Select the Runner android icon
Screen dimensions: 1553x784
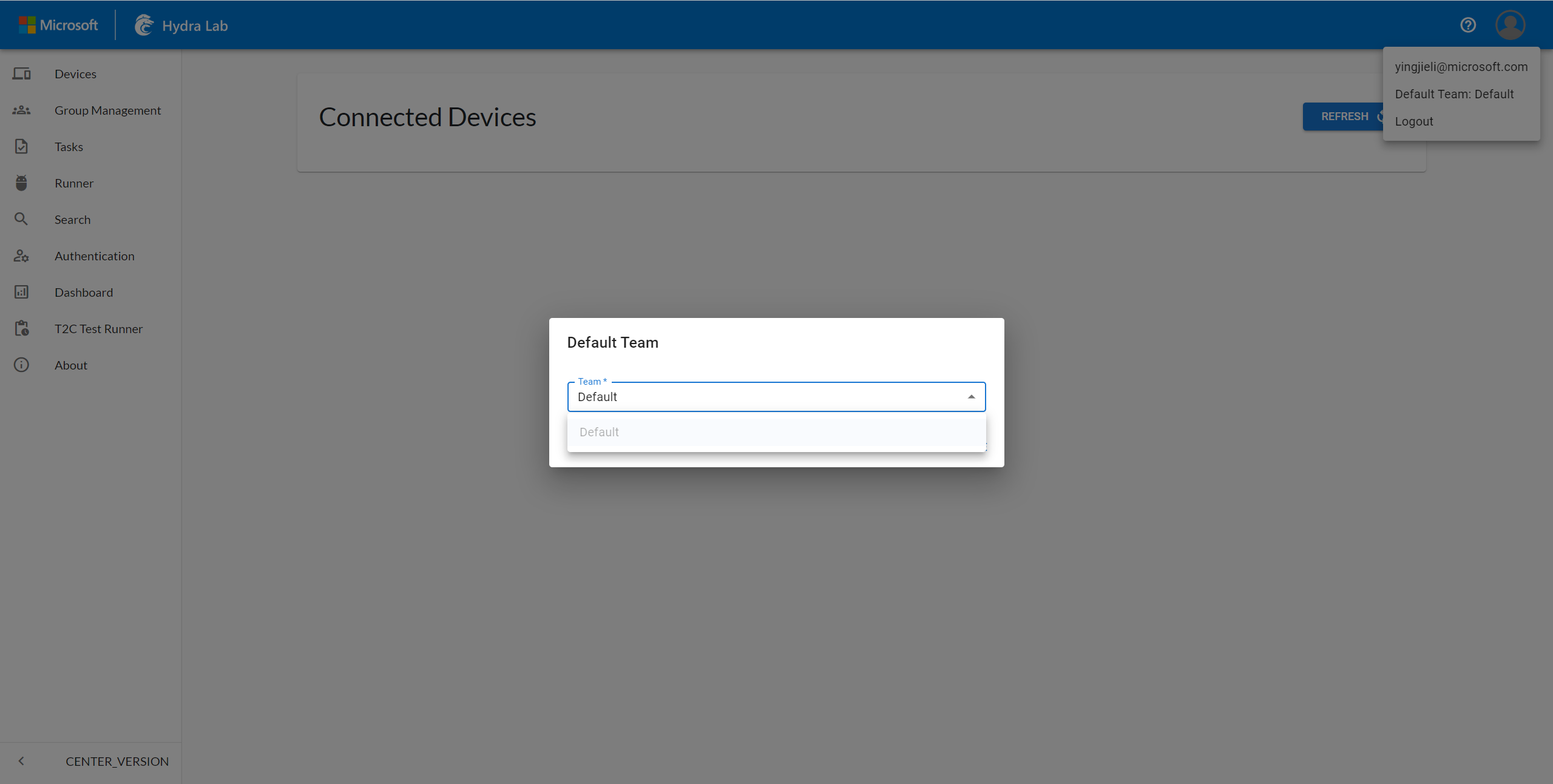(x=22, y=183)
